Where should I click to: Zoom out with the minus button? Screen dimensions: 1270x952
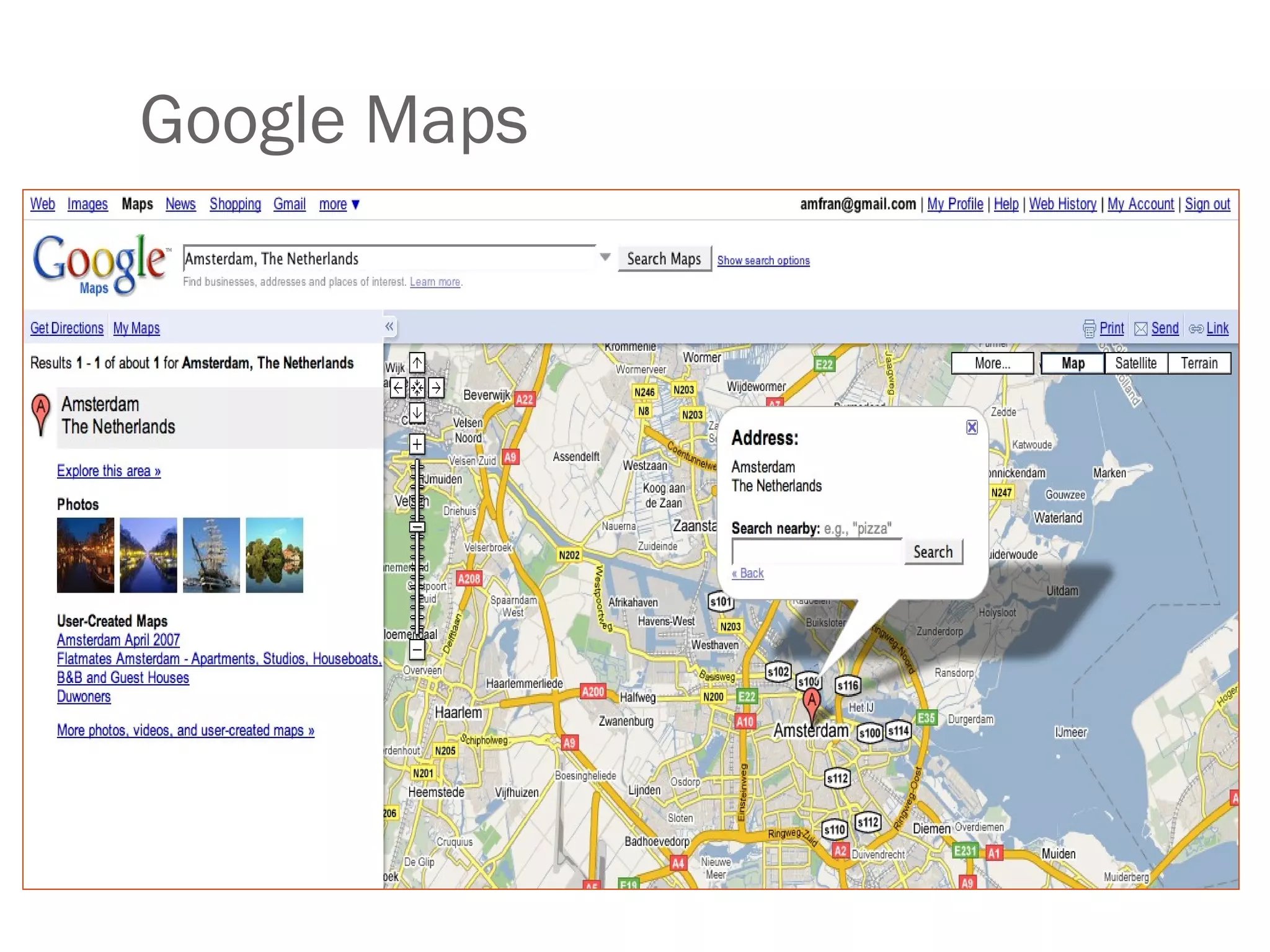coord(417,650)
